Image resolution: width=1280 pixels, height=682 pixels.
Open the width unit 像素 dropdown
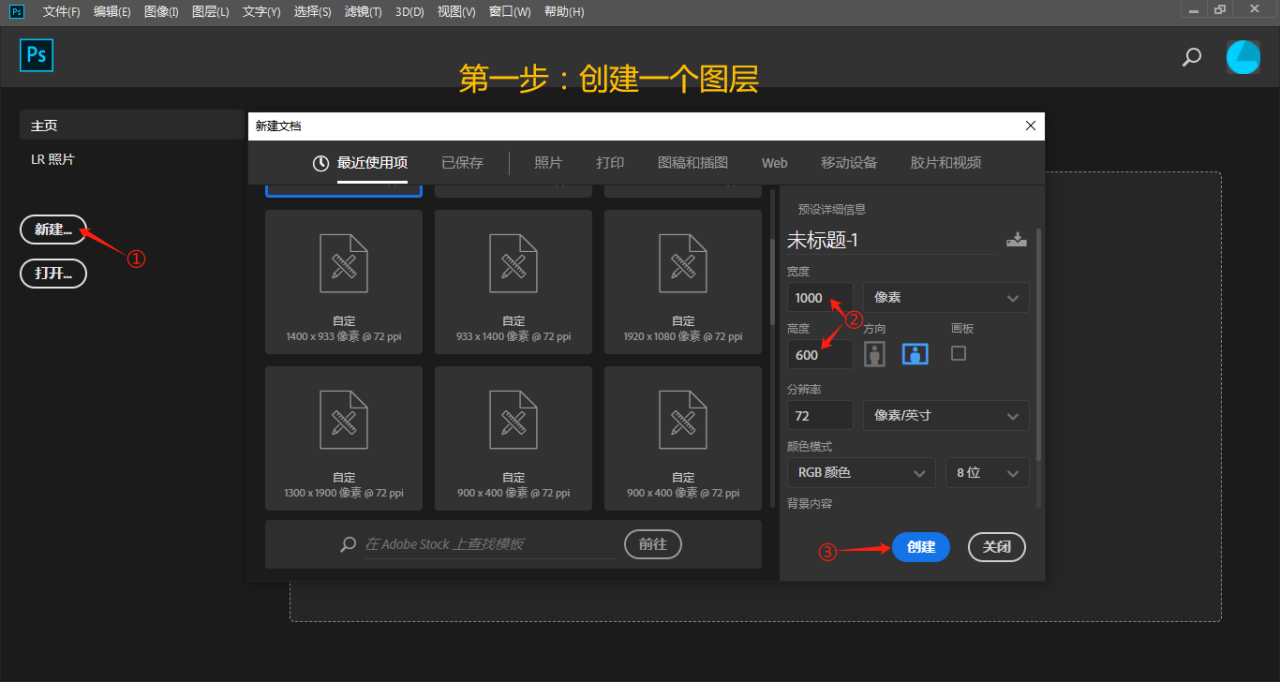(946, 298)
